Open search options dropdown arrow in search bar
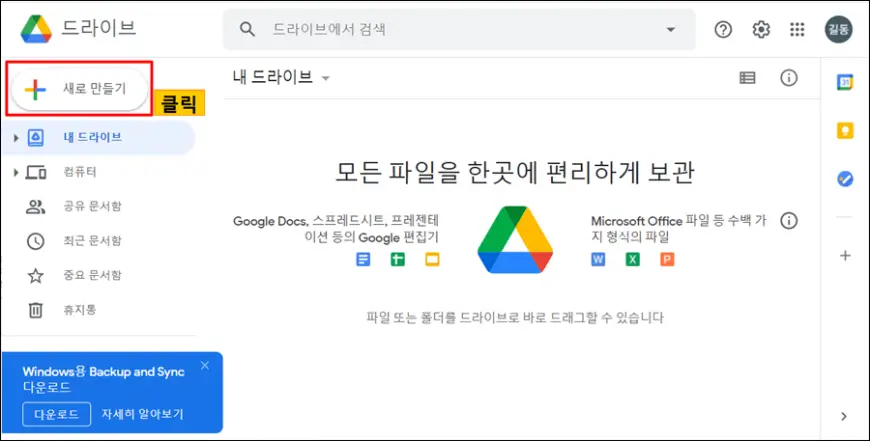This screenshot has width=870, height=441. click(671, 30)
